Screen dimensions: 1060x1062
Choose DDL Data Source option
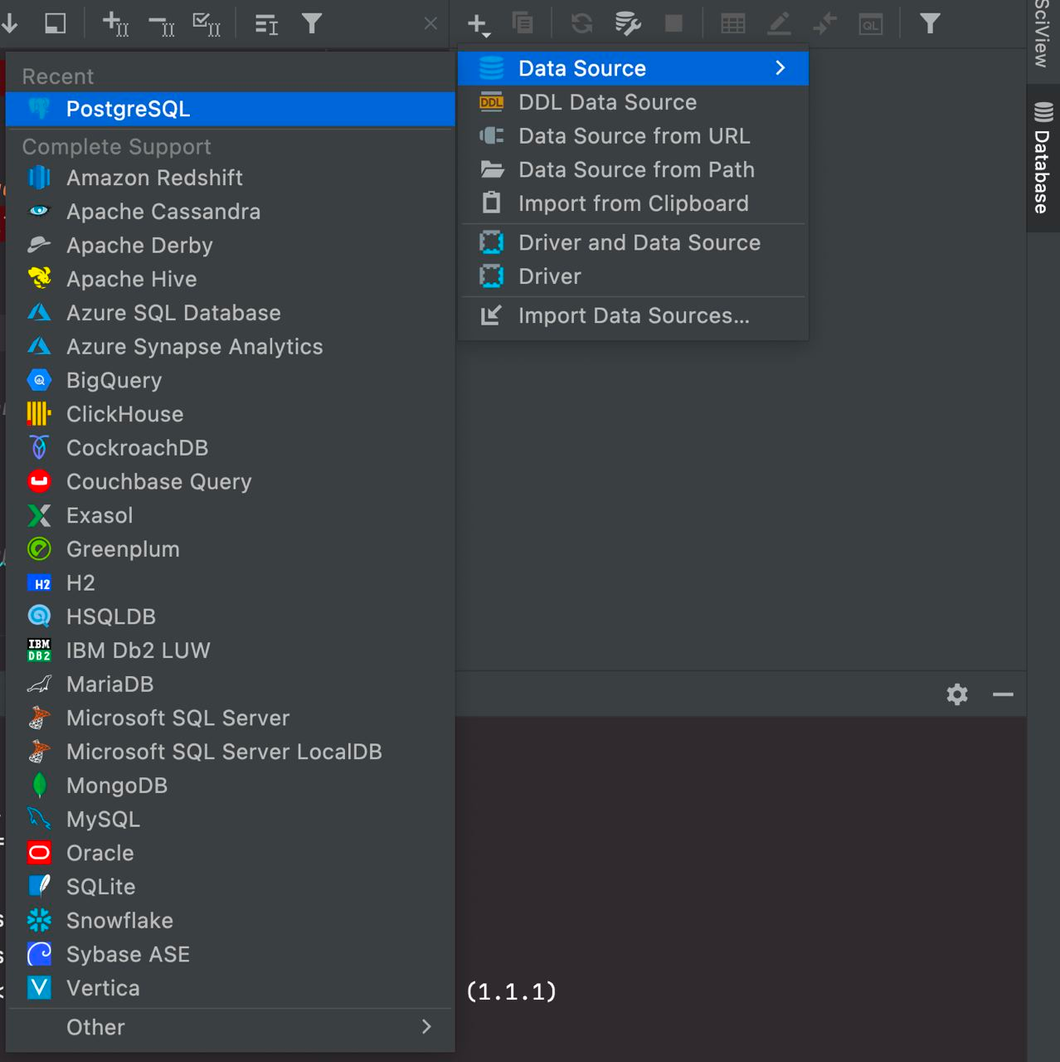(607, 102)
